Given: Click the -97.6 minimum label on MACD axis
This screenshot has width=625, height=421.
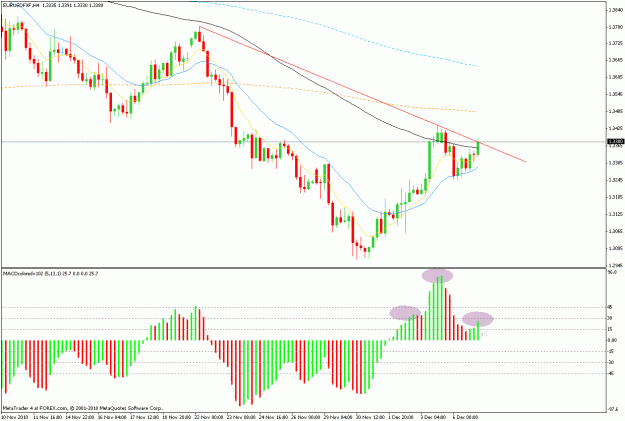Looking at the screenshot, I should 613,409.
